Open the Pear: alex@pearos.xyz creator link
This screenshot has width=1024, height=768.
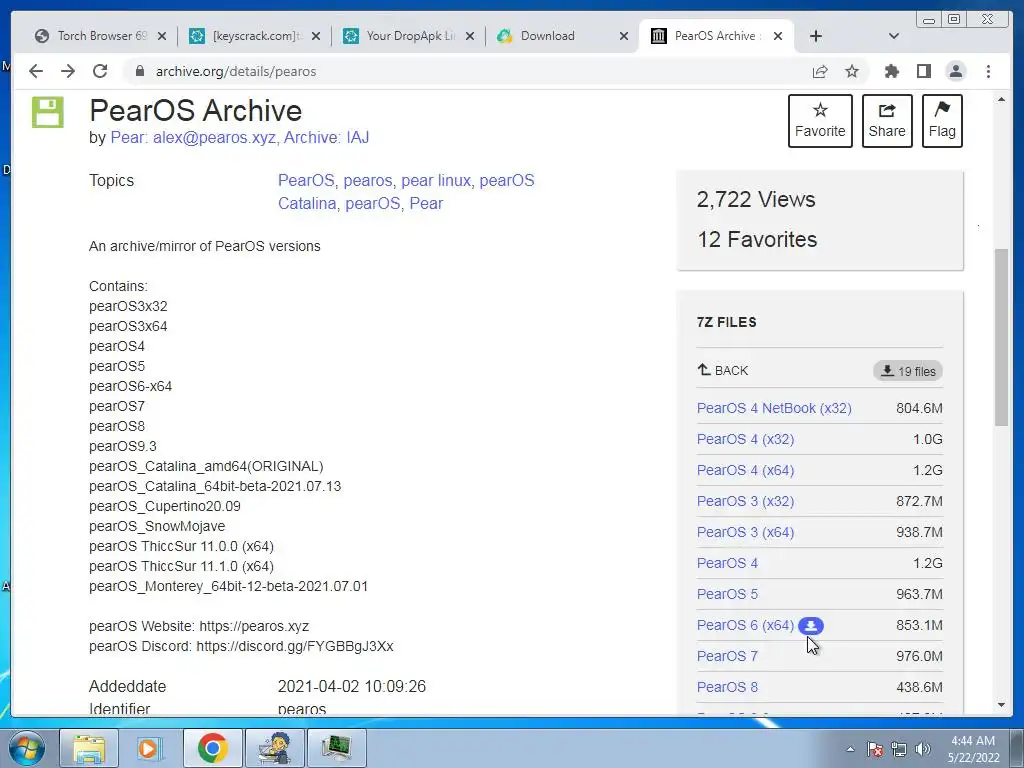(193, 137)
